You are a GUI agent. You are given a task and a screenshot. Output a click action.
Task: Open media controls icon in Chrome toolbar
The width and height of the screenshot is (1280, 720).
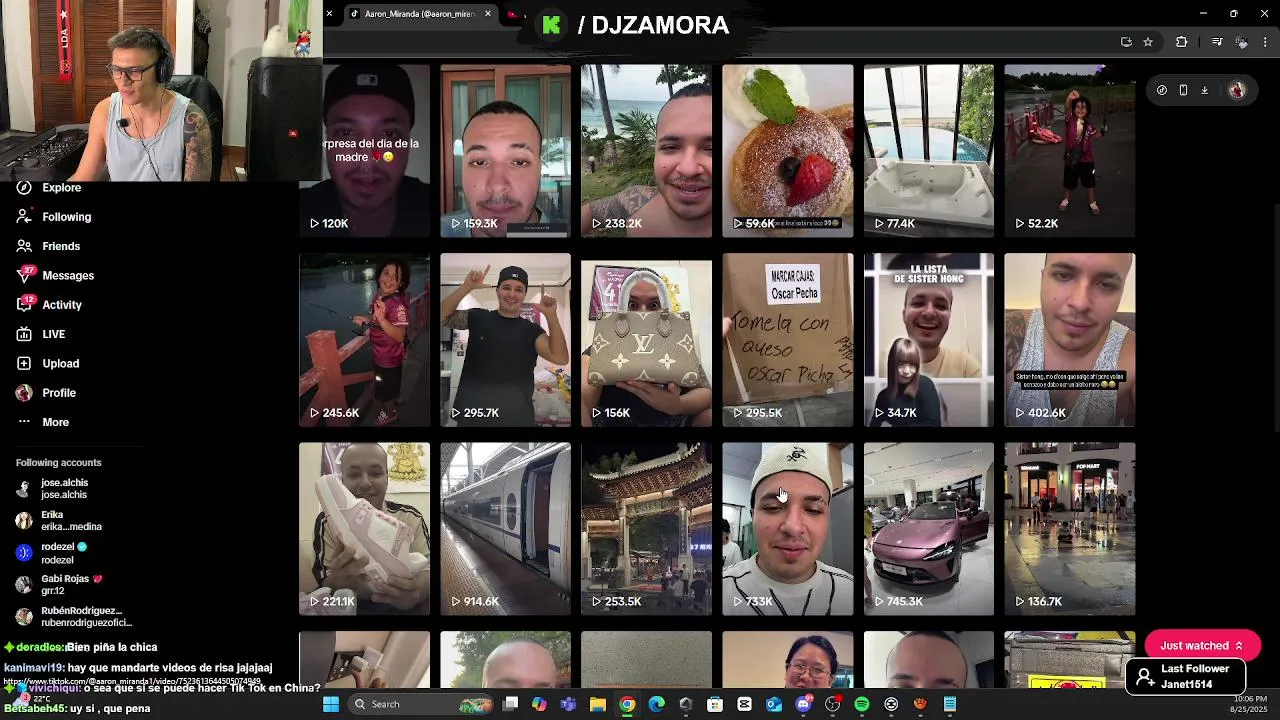pyautogui.click(x=1216, y=42)
